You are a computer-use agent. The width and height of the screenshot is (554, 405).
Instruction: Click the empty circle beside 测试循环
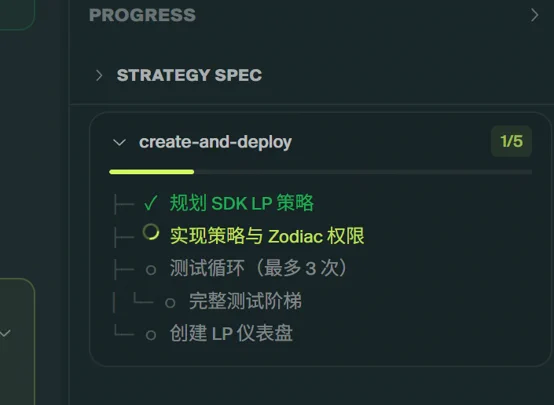151,270
